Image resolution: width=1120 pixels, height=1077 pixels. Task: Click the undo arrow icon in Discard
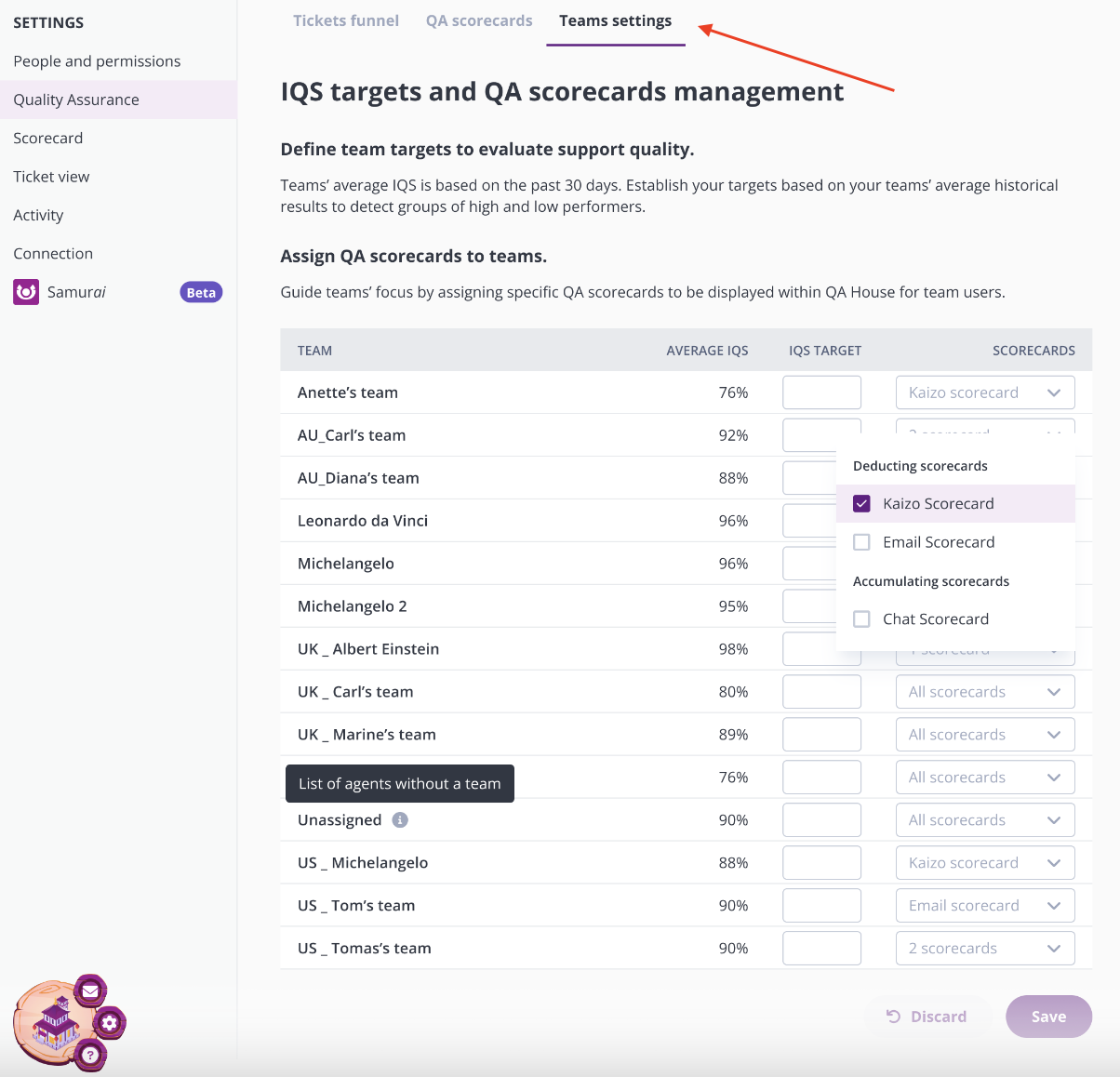pyautogui.click(x=893, y=1017)
